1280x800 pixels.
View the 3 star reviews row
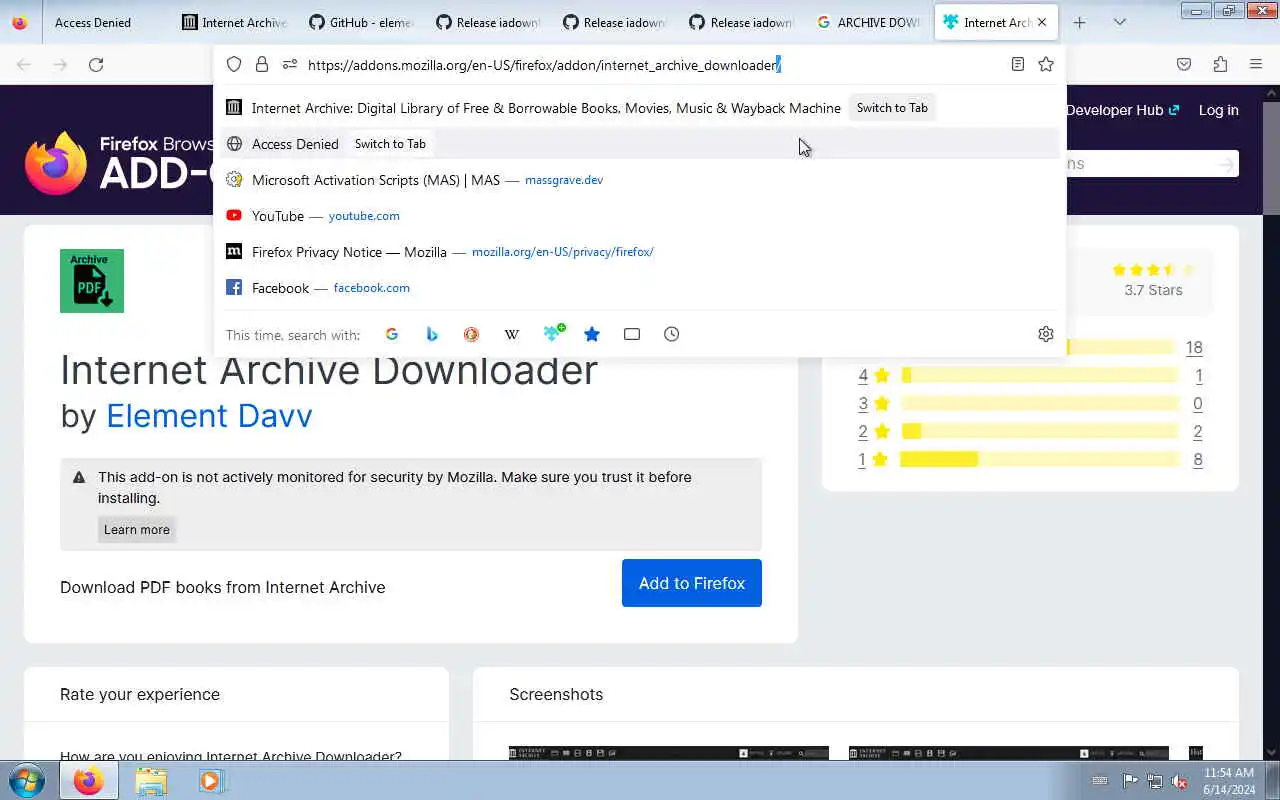coord(1030,404)
